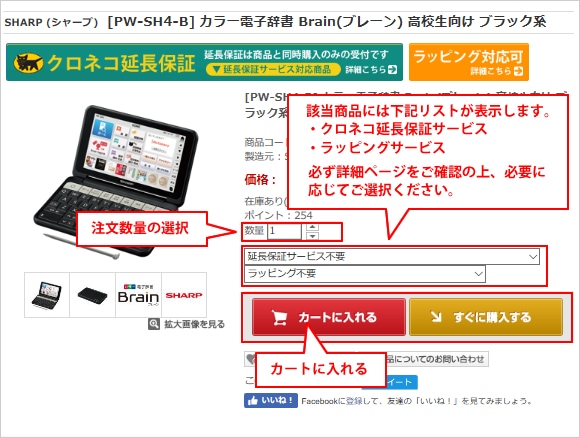Screen dimensions: 580x438
Task: Select the open dictionary thumbnail
Action: pyautogui.click(x=47, y=295)
